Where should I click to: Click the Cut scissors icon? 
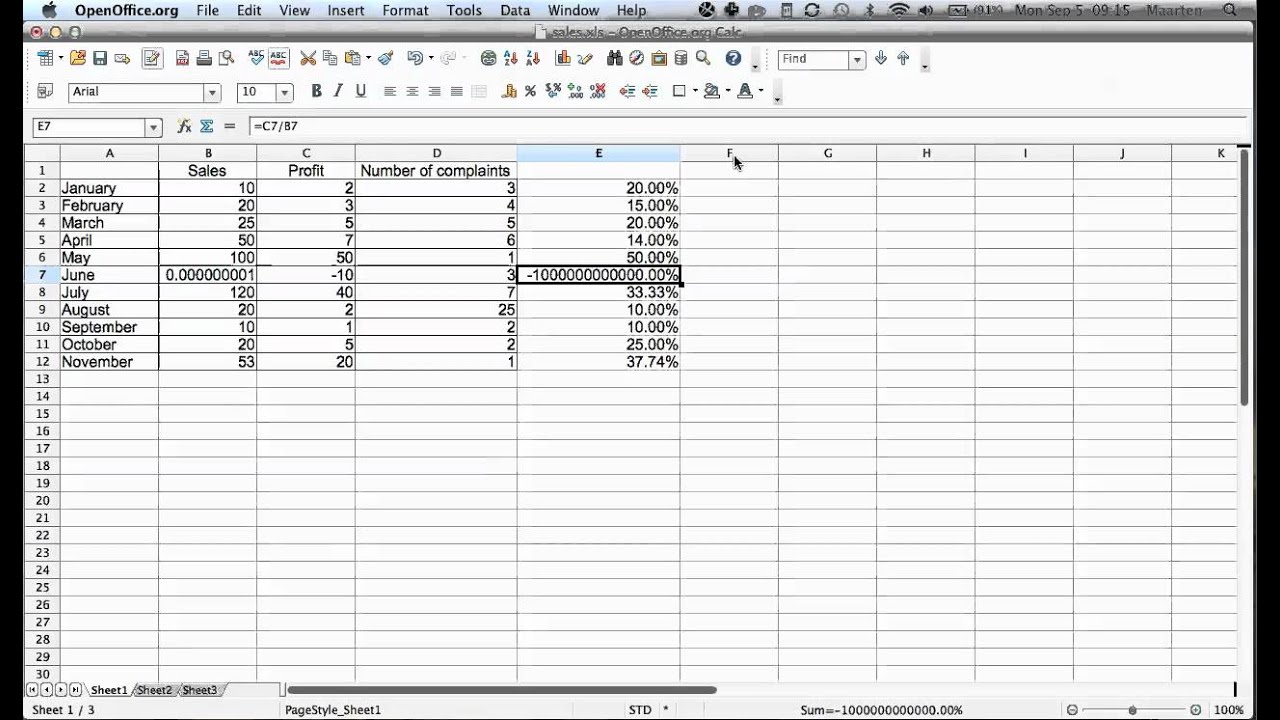coord(308,59)
